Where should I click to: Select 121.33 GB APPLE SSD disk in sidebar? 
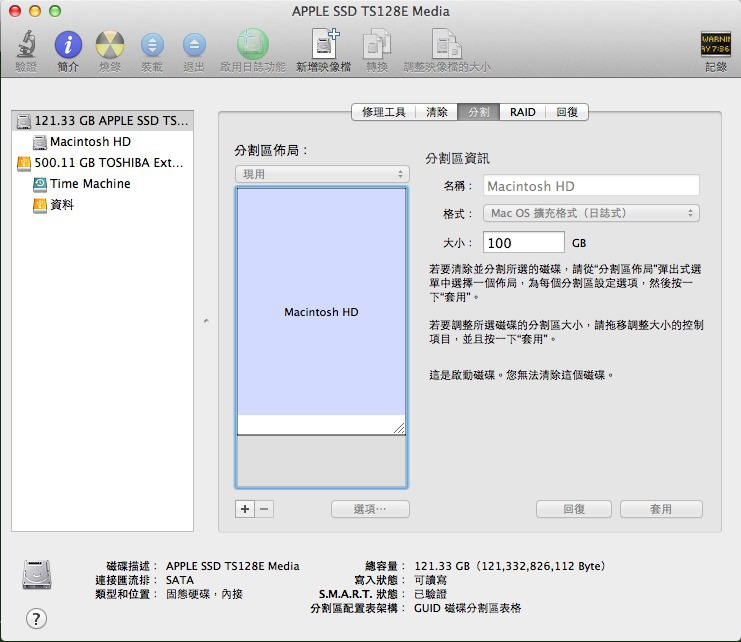(x=103, y=121)
